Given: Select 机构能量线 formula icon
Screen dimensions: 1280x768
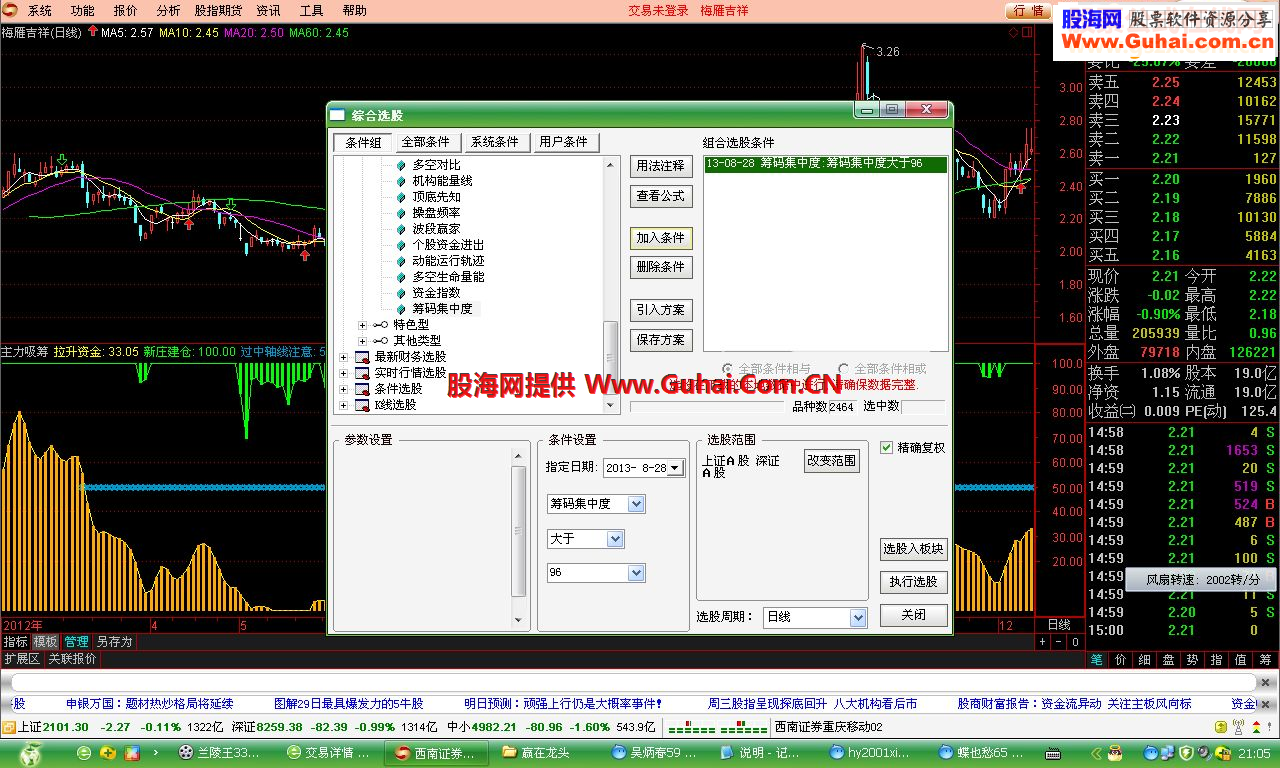Looking at the screenshot, I should [402, 181].
